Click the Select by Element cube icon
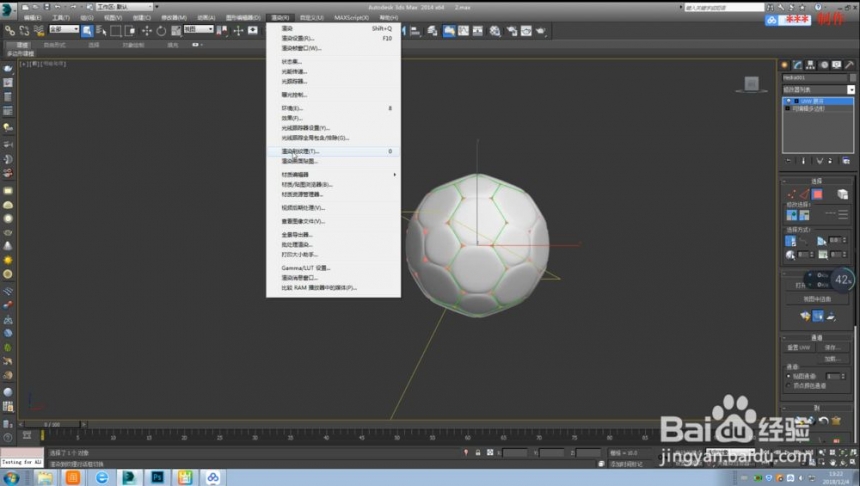The width and height of the screenshot is (860, 486). tap(842, 194)
